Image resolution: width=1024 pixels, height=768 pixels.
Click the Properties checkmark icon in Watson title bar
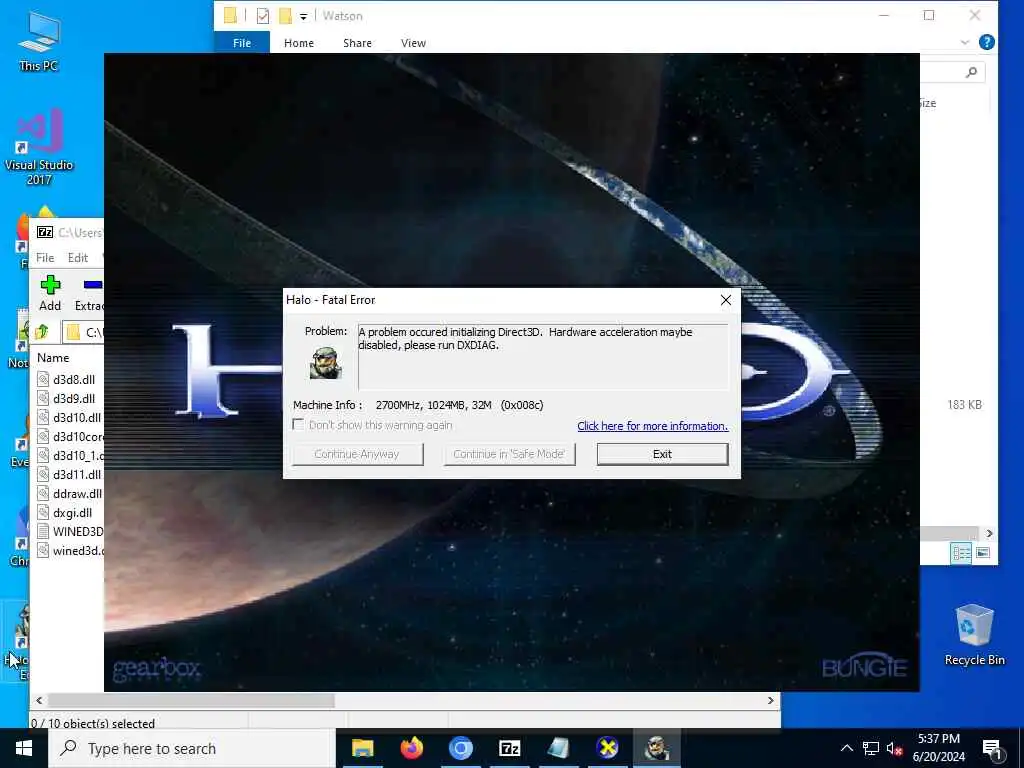pyautogui.click(x=263, y=16)
